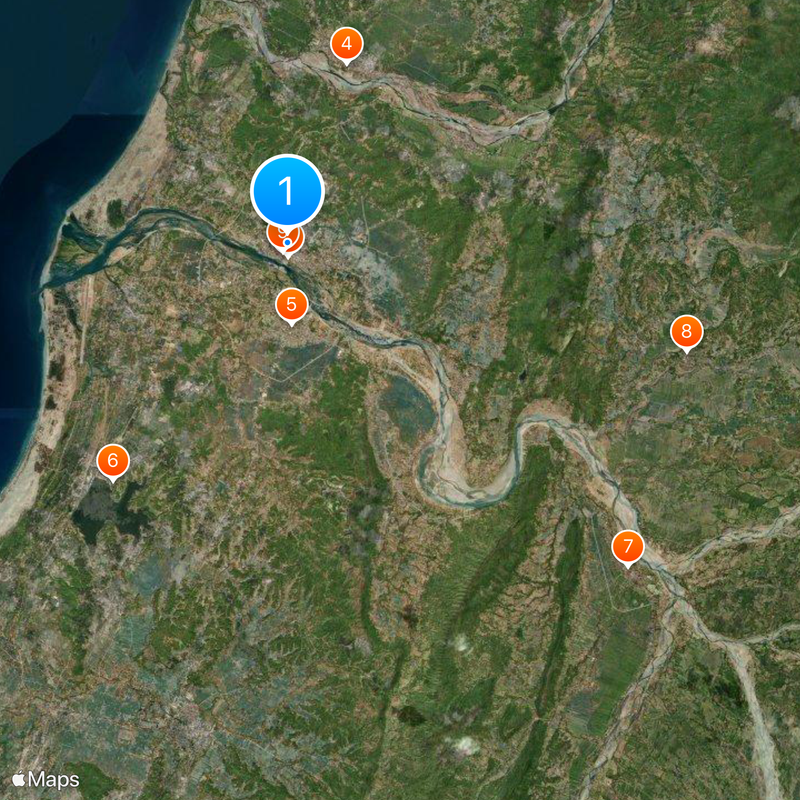Click the dark lake below pin 6
The image size is (800, 800).
pyautogui.click(x=110, y=510)
